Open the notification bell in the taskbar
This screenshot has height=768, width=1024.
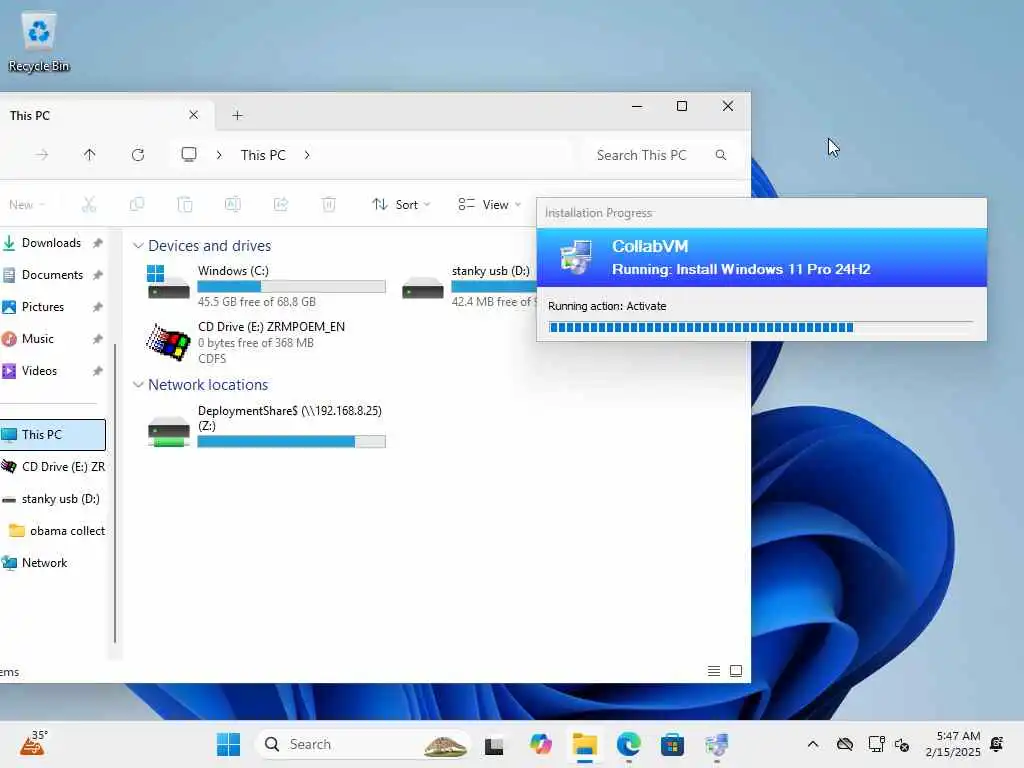(997, 744)
